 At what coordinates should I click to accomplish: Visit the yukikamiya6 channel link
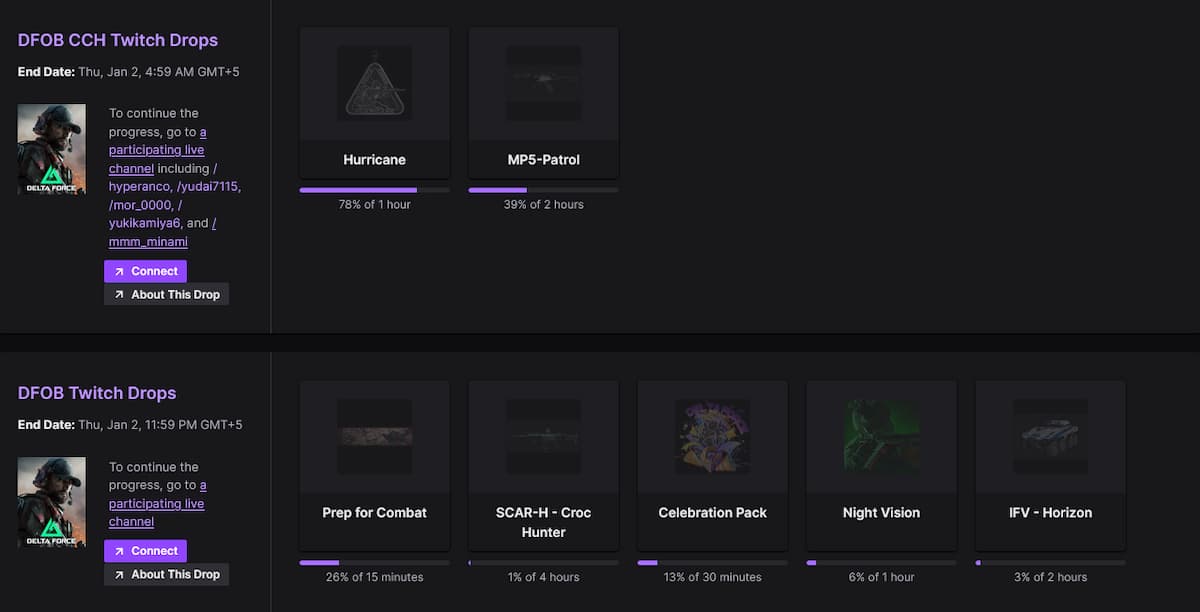pos(146,223)
